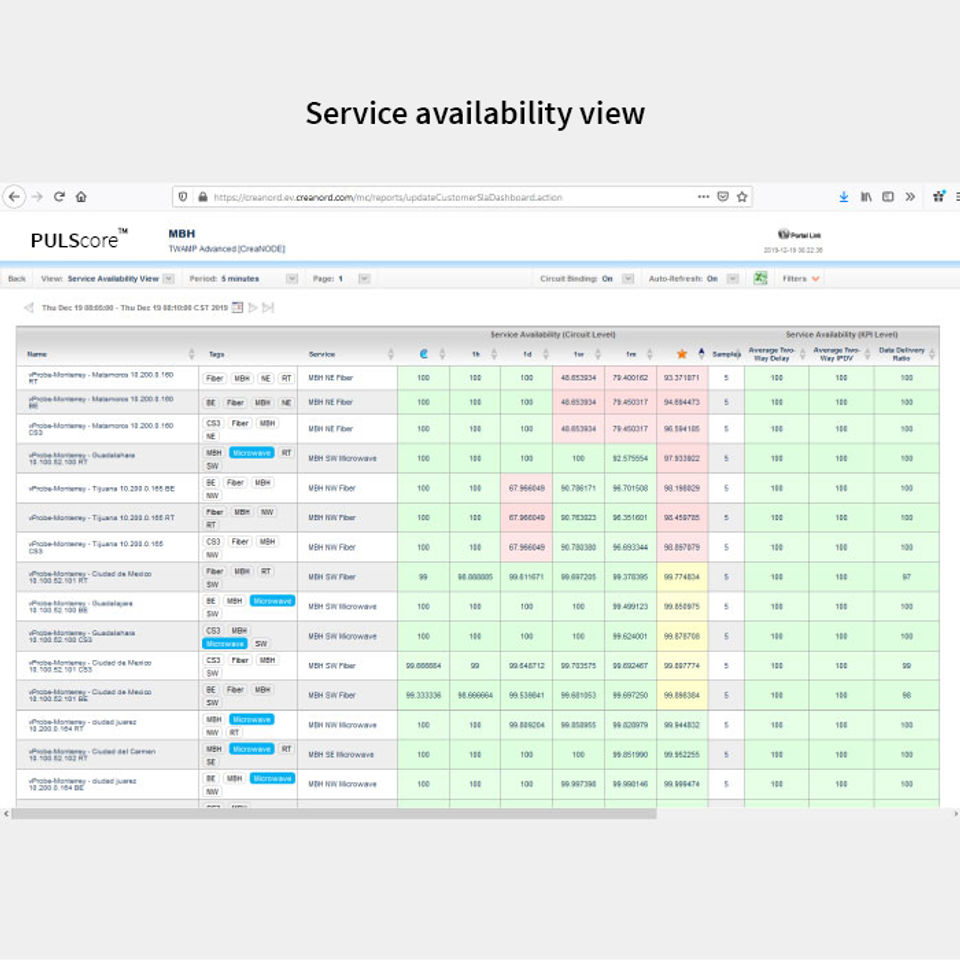This screenshot has width=960, height=960.
Task: Go to the next time period arrow
Action: [252, 307]
